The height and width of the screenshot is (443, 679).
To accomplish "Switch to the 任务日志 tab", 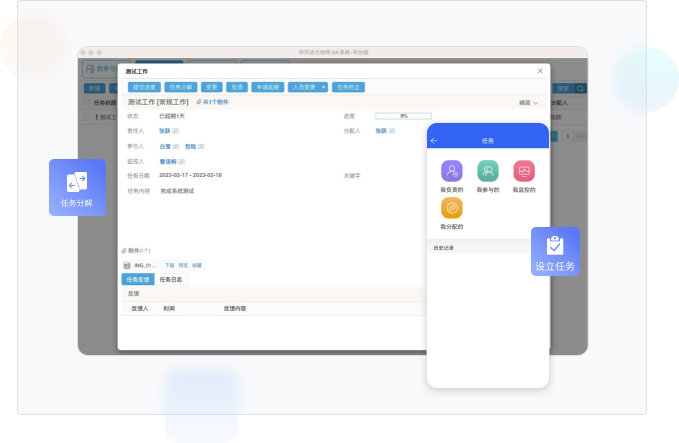I will coord(170,279).
